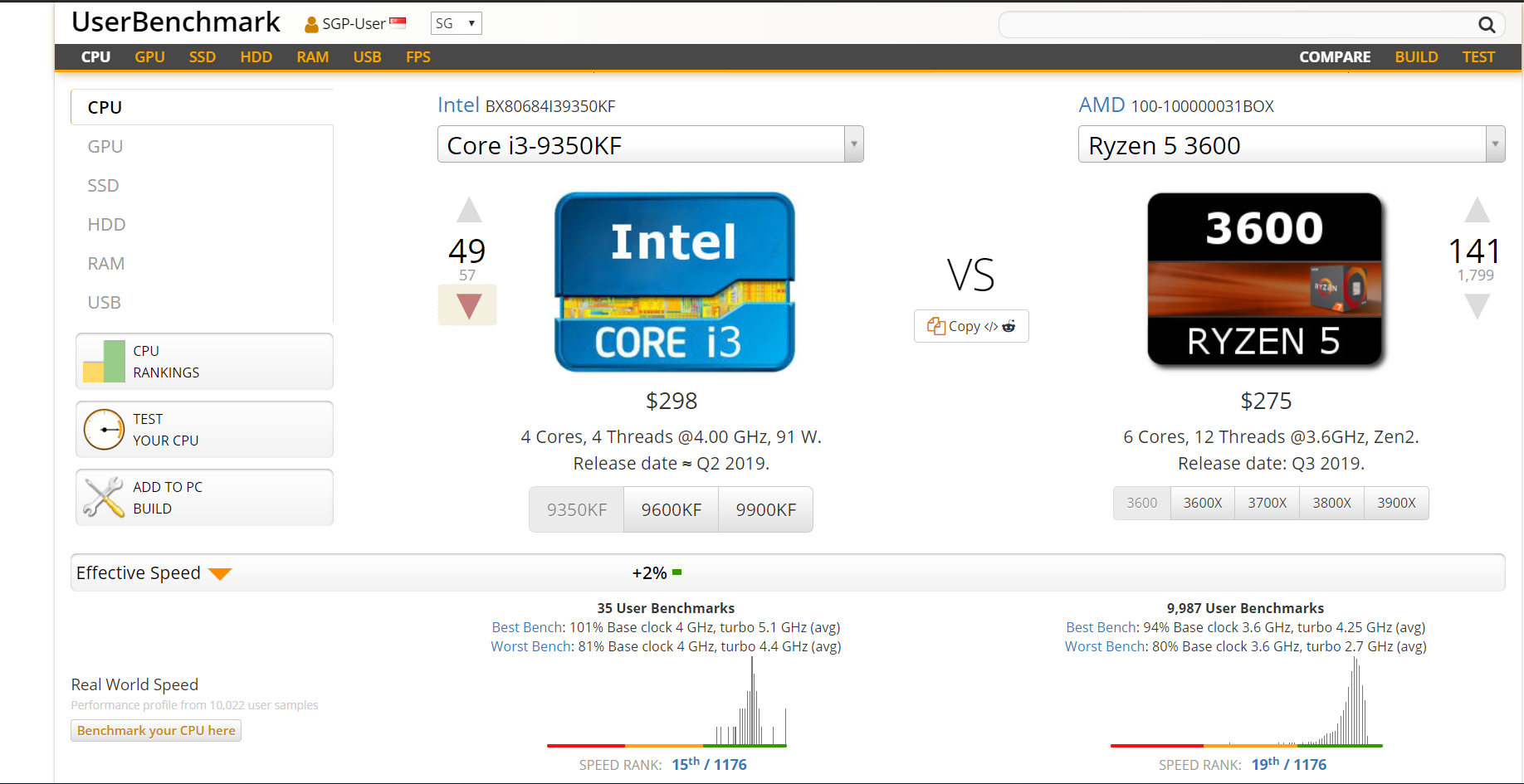
Task: Switch Intel model to 9600KF
Action: (672, 509)
